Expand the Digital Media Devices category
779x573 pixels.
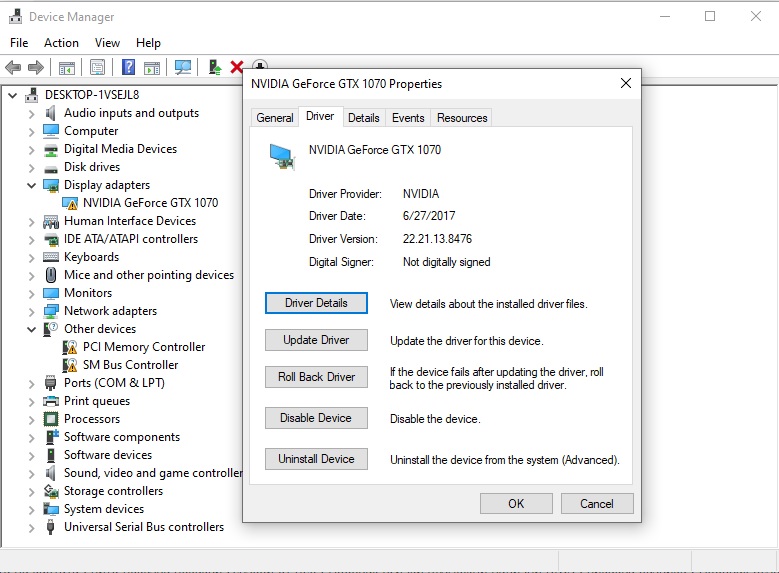click(x=31, y=150)
